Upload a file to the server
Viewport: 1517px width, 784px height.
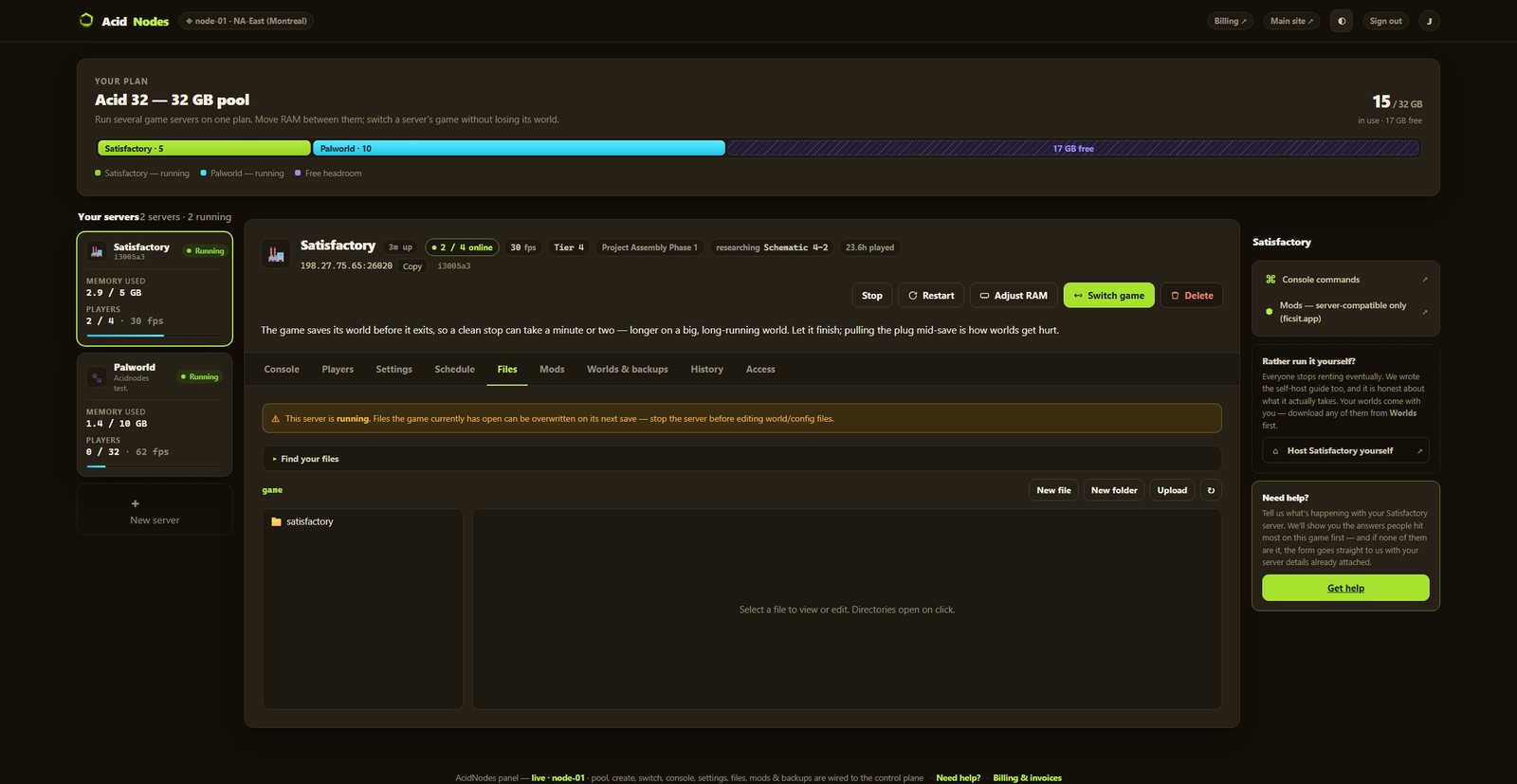[x=1172, y=490]
